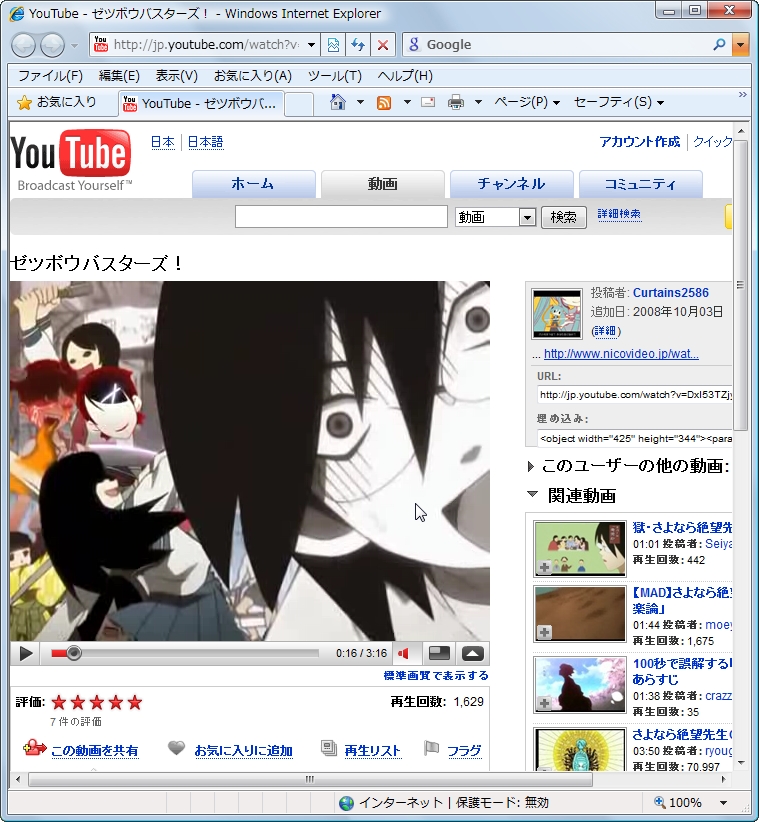The width and height of the screenshot is (759, 822).
Task: Click the Print icon
Action: point(456,102)
